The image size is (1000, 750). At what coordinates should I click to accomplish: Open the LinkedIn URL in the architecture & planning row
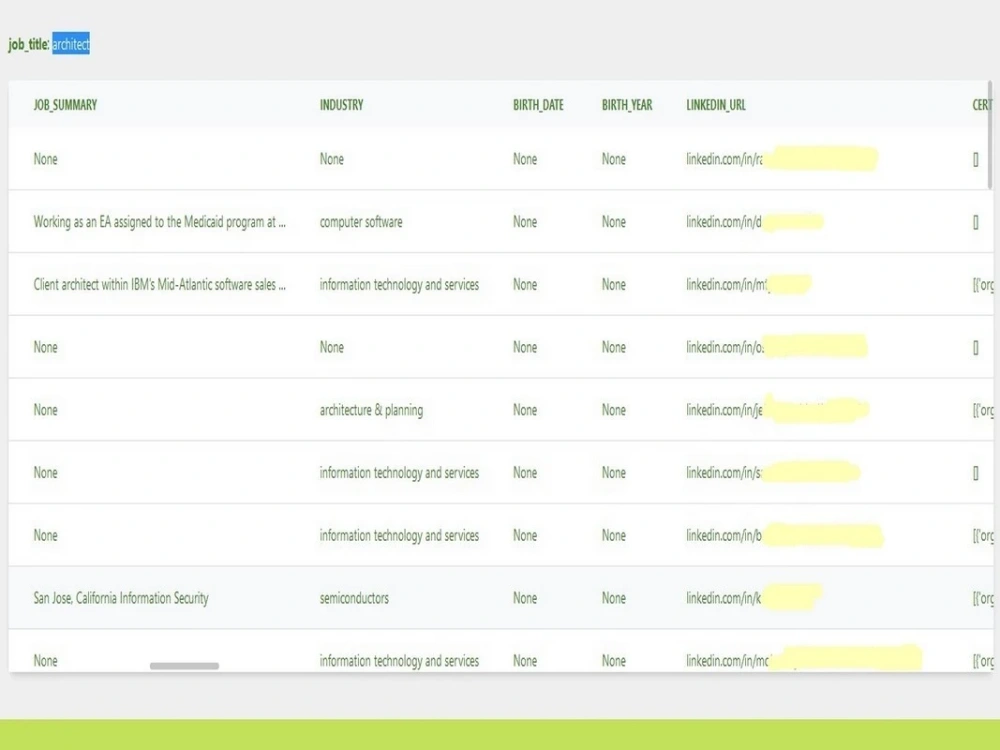pos(778,410)
